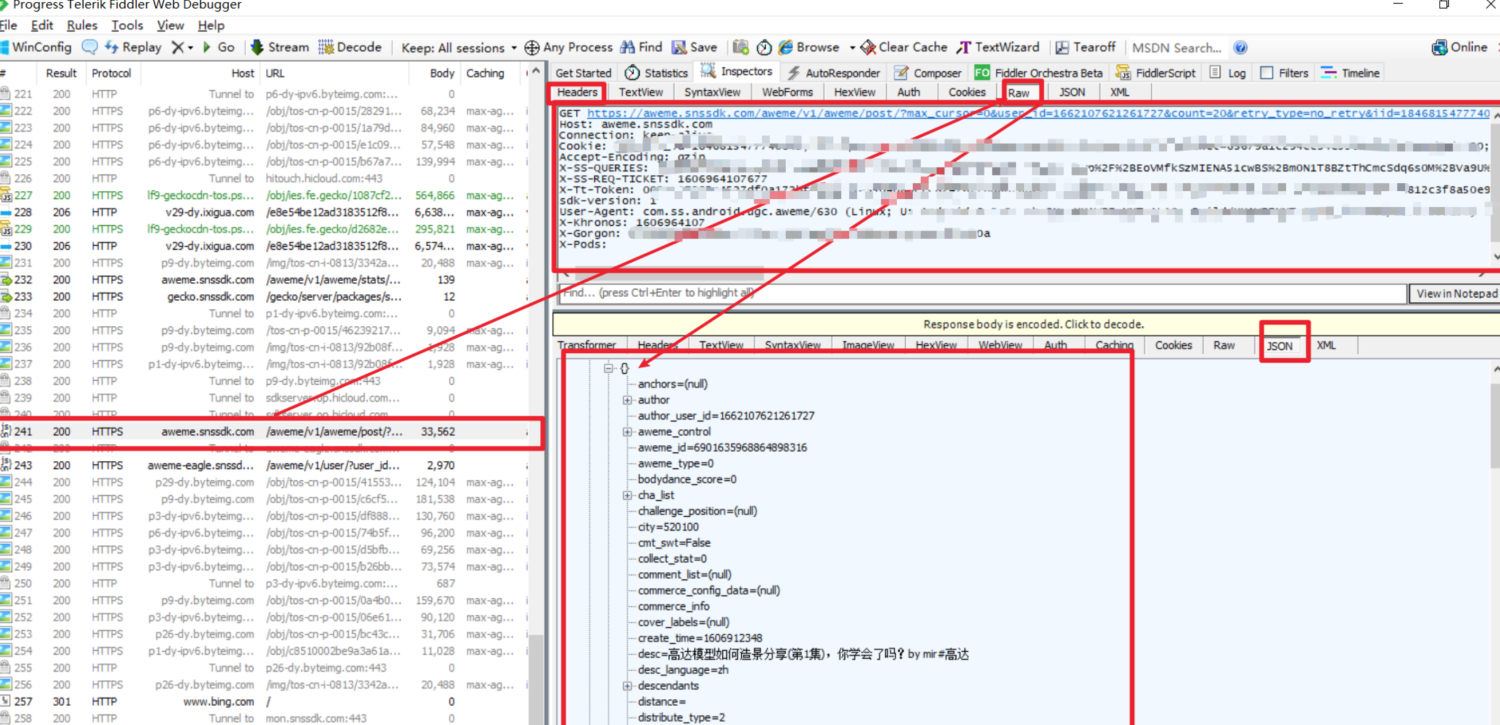This screenshot has width=1500, height=725.
Task: Replay the selected session
Action: point(132,47)
